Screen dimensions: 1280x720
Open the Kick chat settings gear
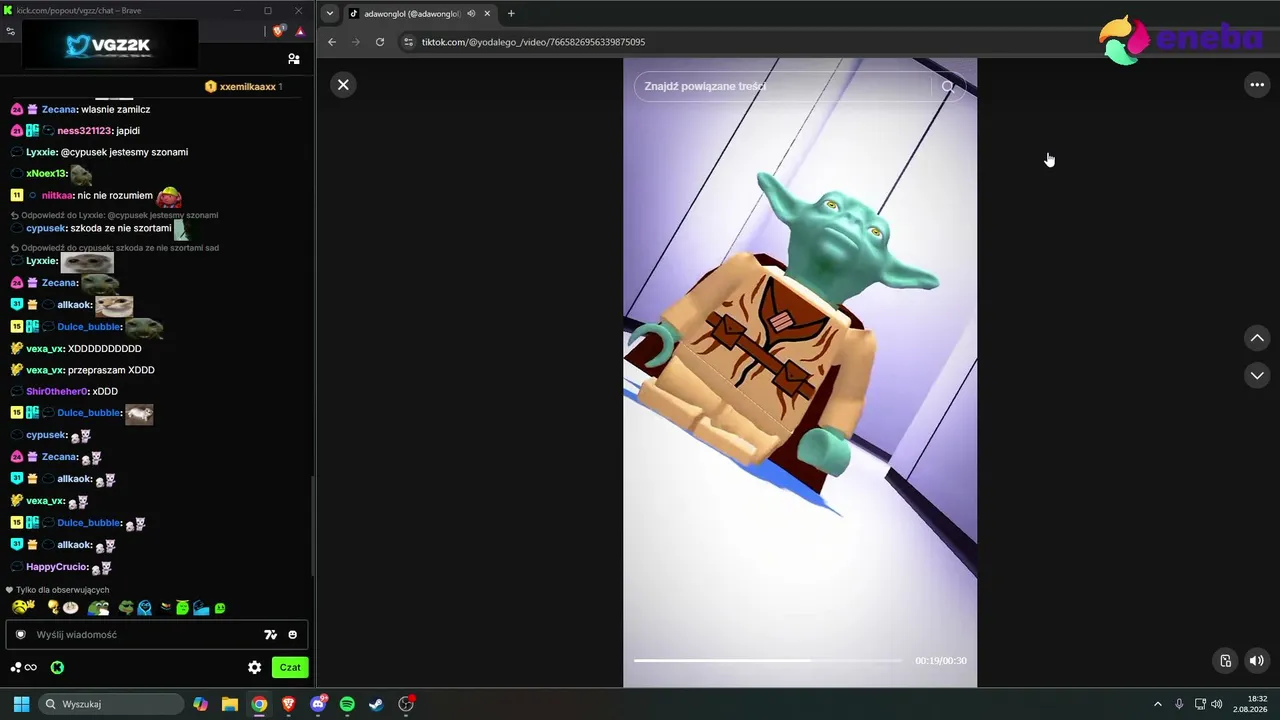[254, 667]
